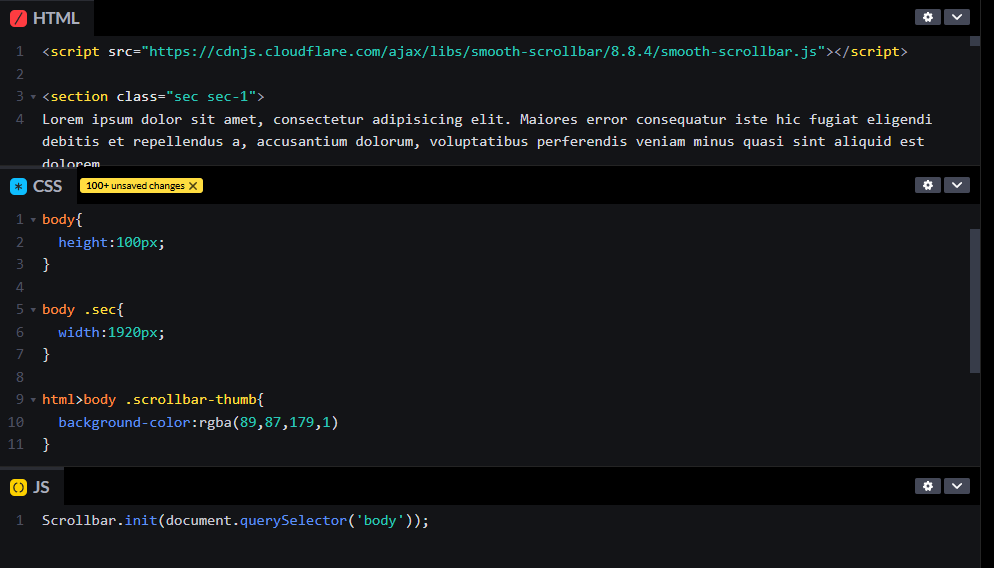Select the CSS panel tab
This screenshot has height=568, width=994.
coord(36,186)
